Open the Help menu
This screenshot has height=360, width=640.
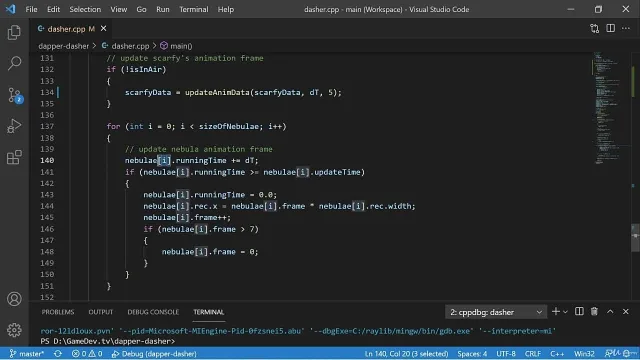pos(226,9)
